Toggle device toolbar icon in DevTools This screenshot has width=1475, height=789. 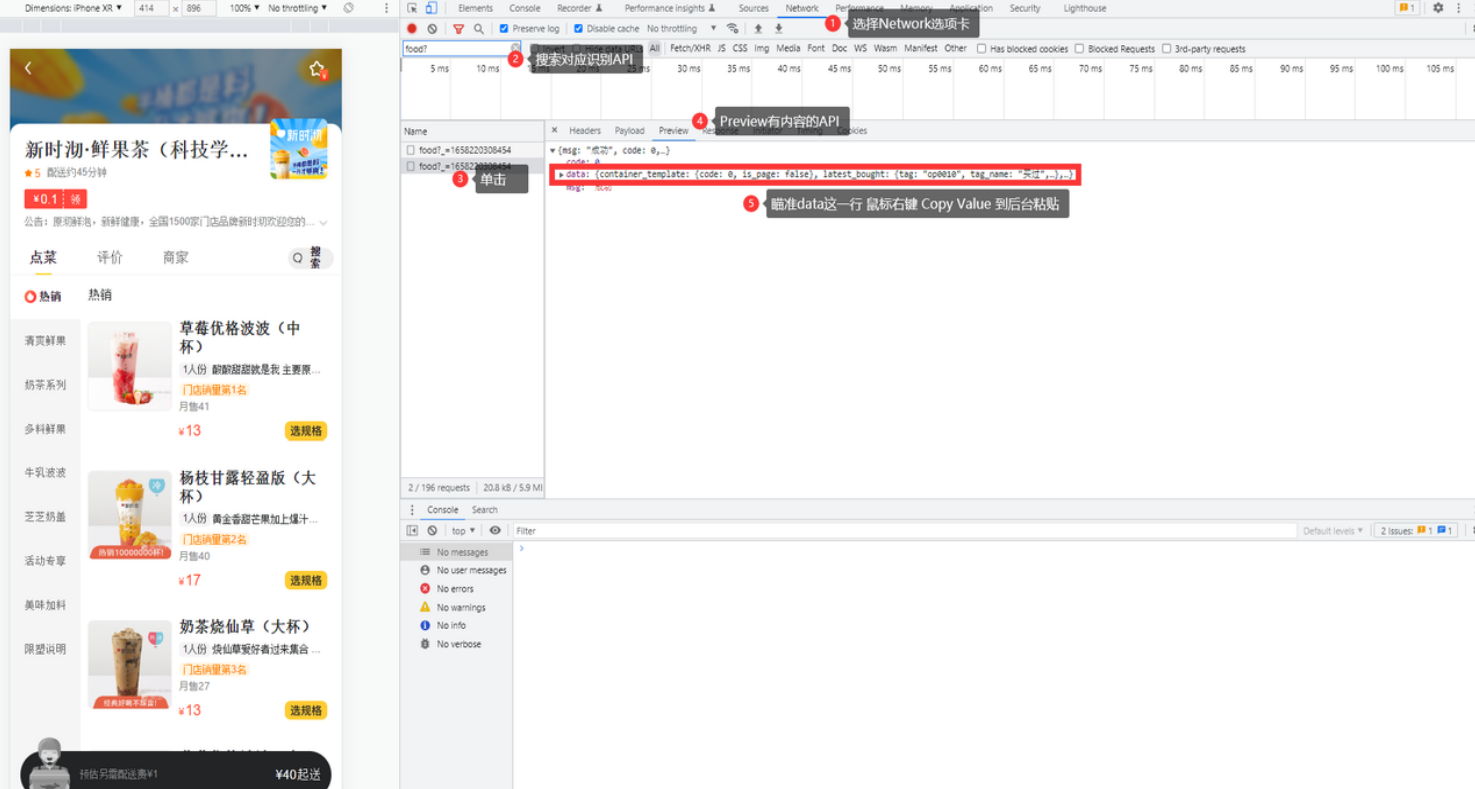click(x=431, y=8)
